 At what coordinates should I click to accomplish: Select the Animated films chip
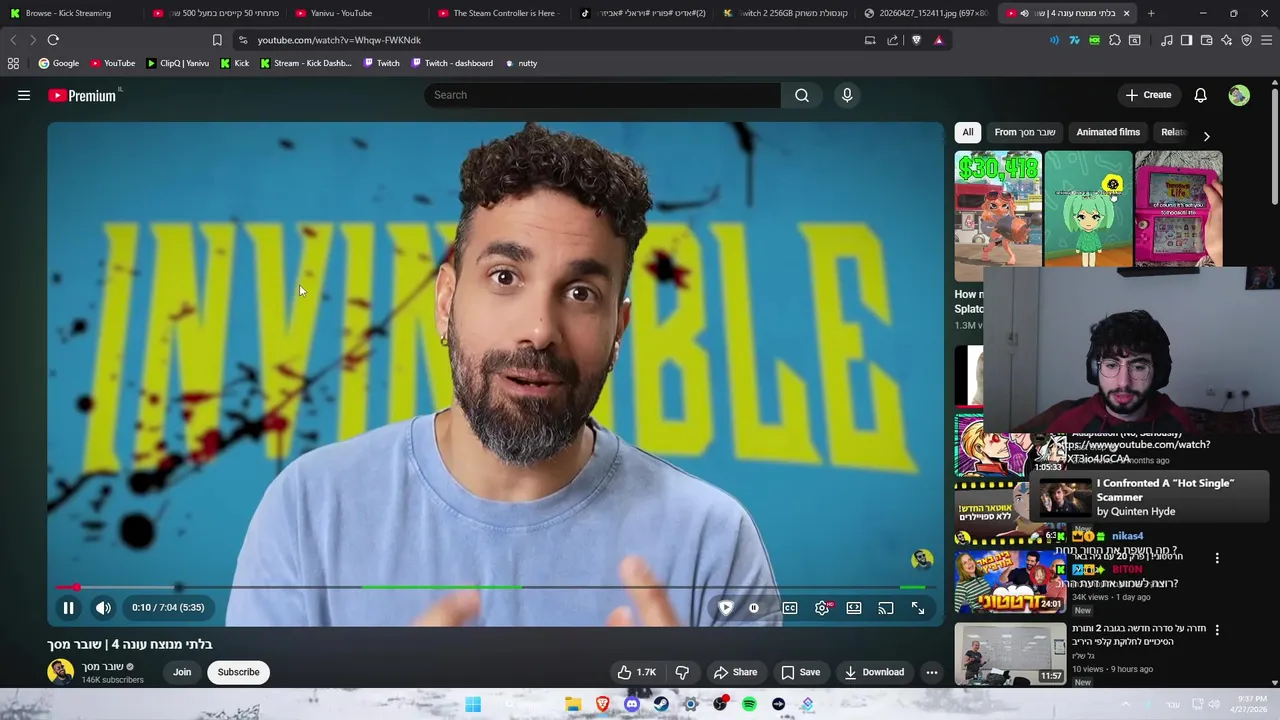(1108, 132)
